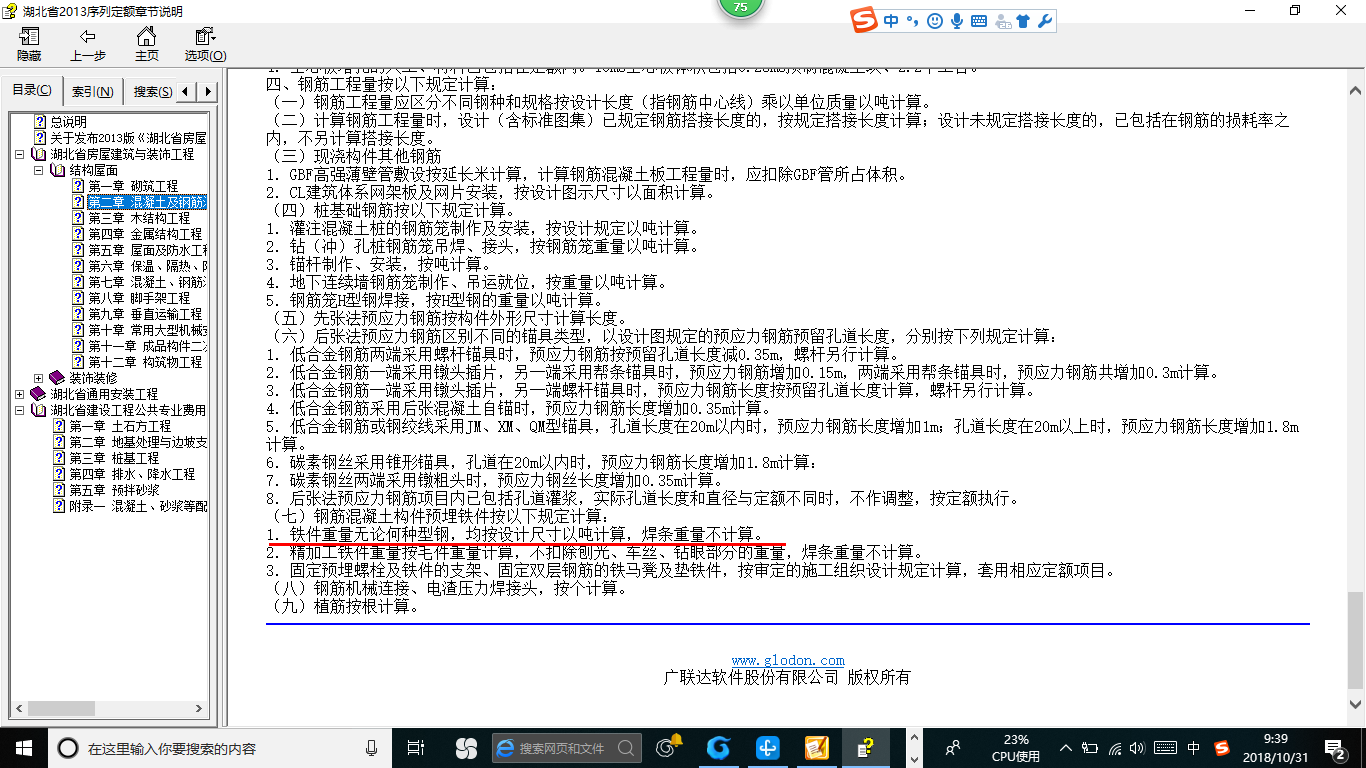The width and height of the screenshot is (1366, 768).
Task: Open the 总说明 topic
Action: (68, 122)
